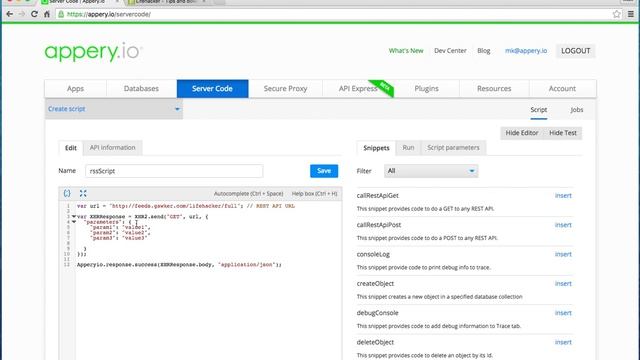Viewport: 640px width, 360px height.
Task: Select the Edit tab
Action: click(x=71, y=148)
